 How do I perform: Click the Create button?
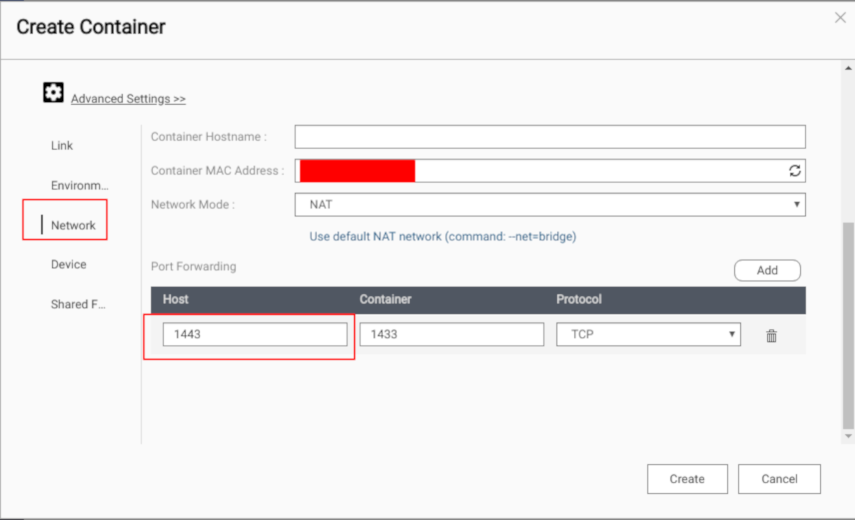click(687, 479)
